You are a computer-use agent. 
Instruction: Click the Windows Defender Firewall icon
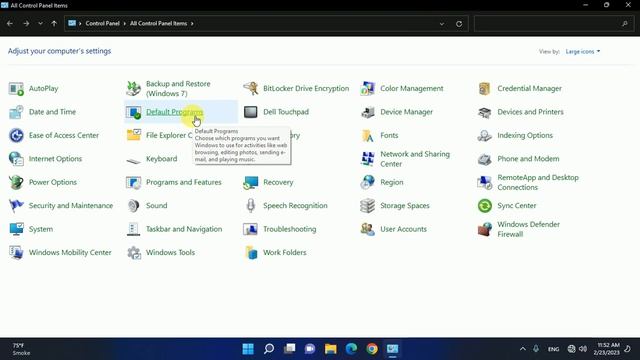(484, 229)
